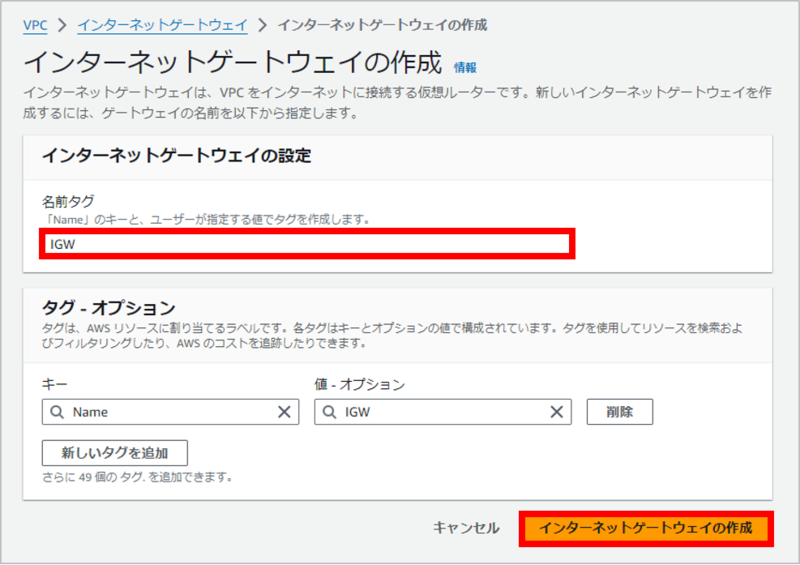Click the 名前タグ label
The width and height of the screenshot is (800, 565).
click(68, 202)
